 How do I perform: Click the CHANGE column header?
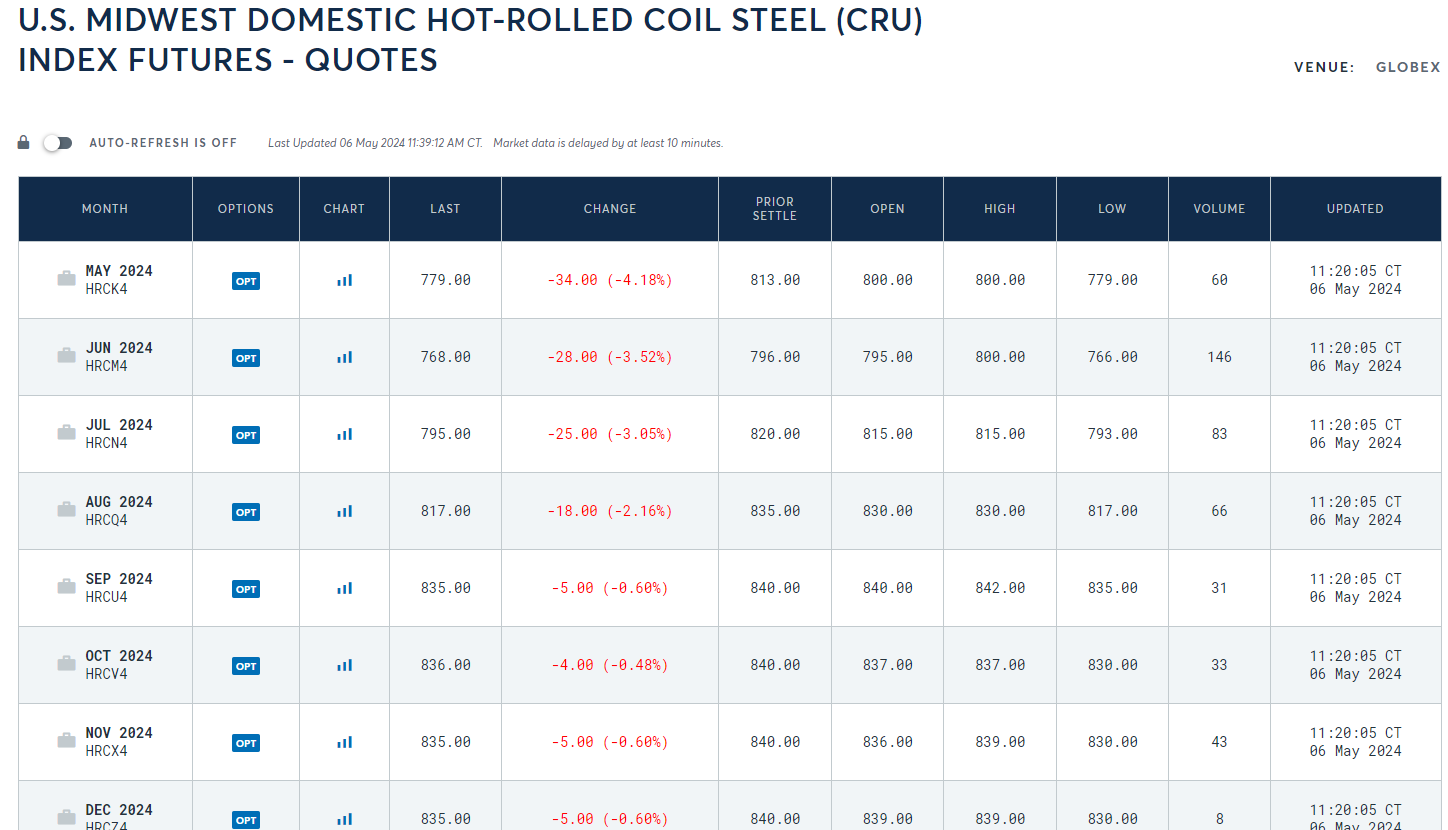coord(610,209)
